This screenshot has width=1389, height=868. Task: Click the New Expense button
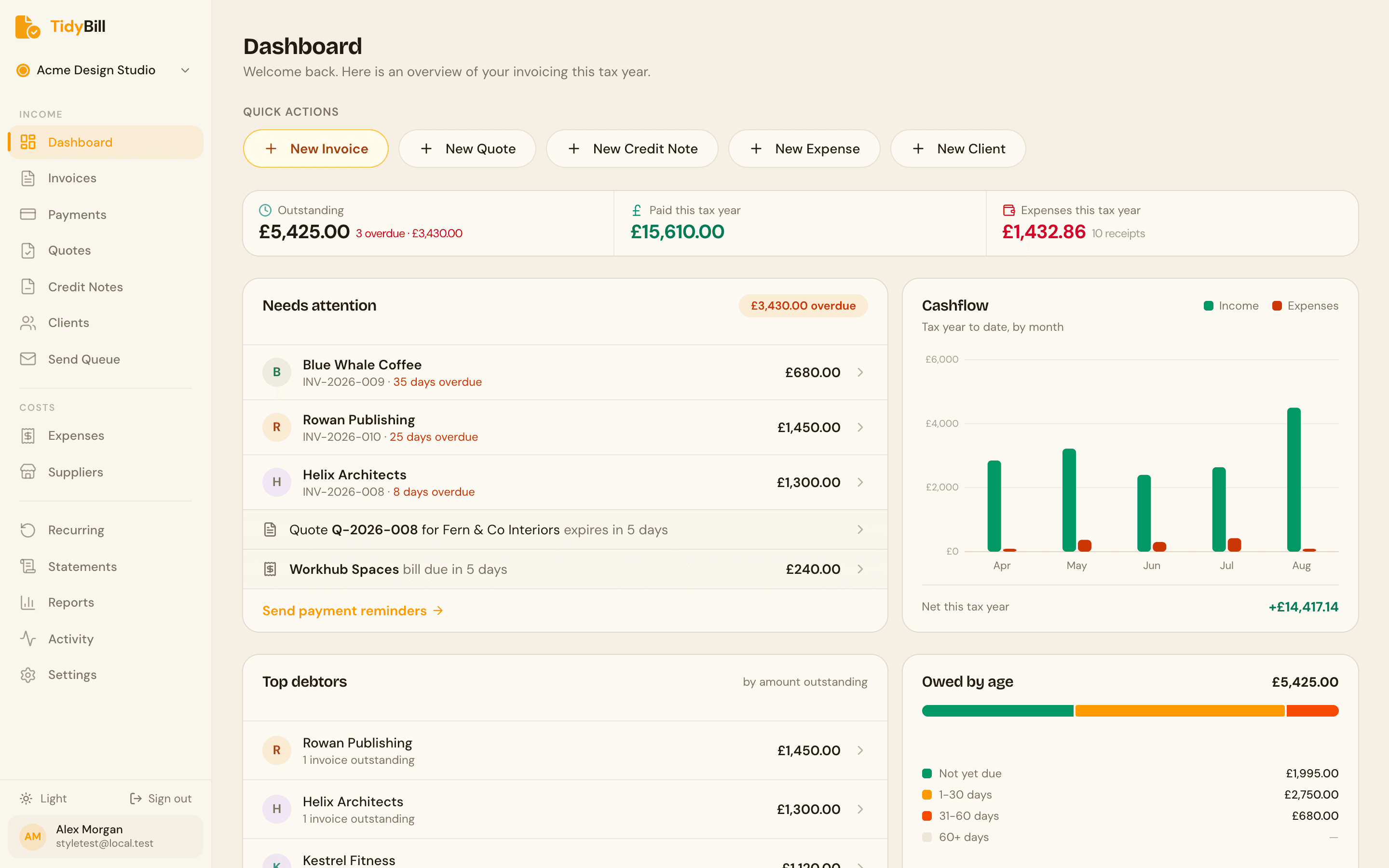(804, 149)
